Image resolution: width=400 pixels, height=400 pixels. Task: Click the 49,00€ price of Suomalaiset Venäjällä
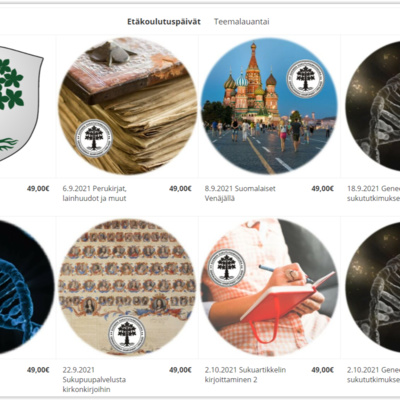click(322, 189)
